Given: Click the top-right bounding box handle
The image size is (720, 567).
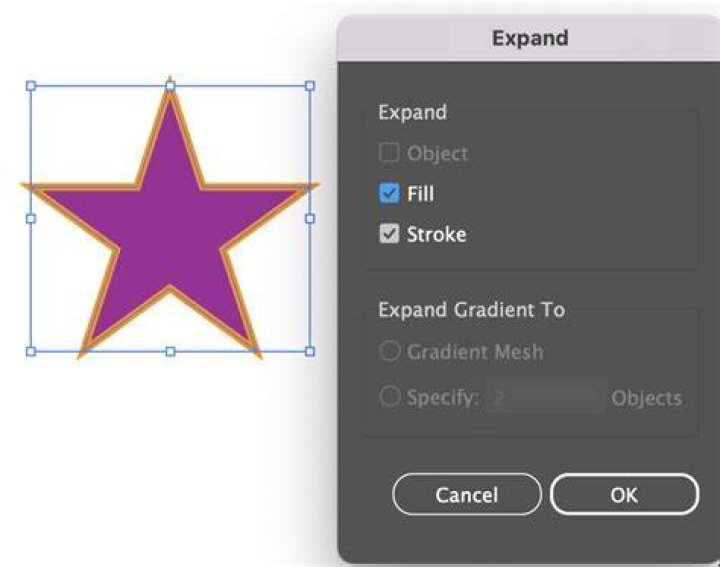Looking at the screenshot, I should pos(310,86).
